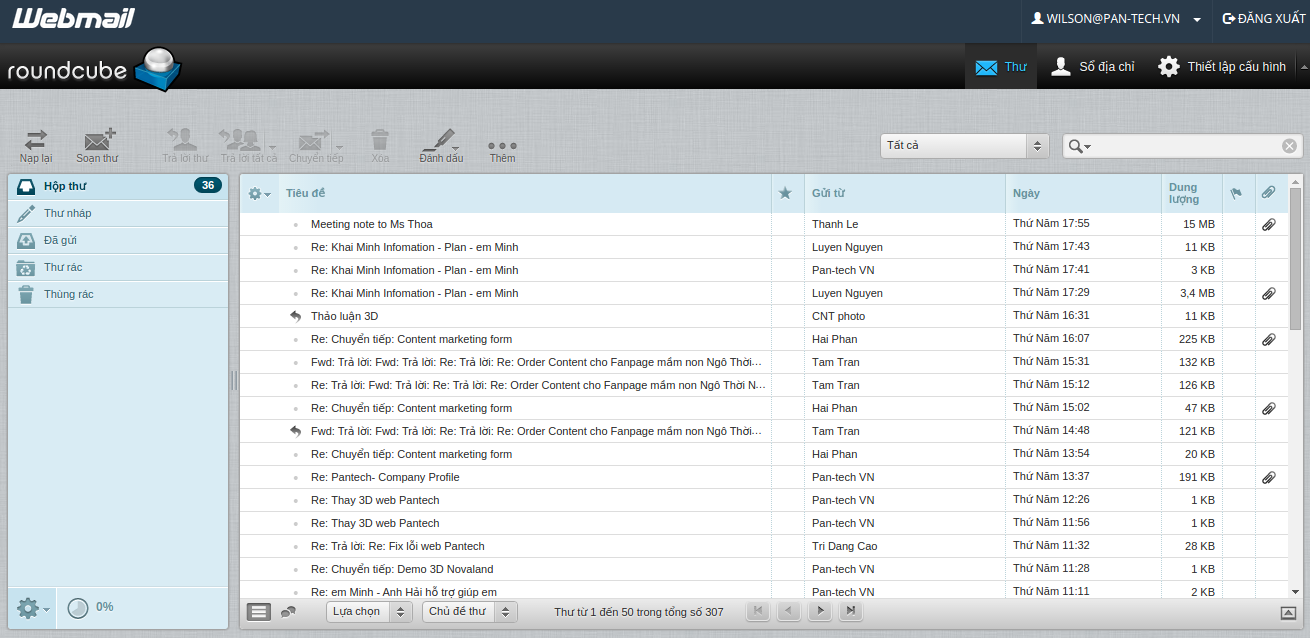Open Thiết lập cấu hình settings tab
1310x638 pixels.
(1221, 67)
